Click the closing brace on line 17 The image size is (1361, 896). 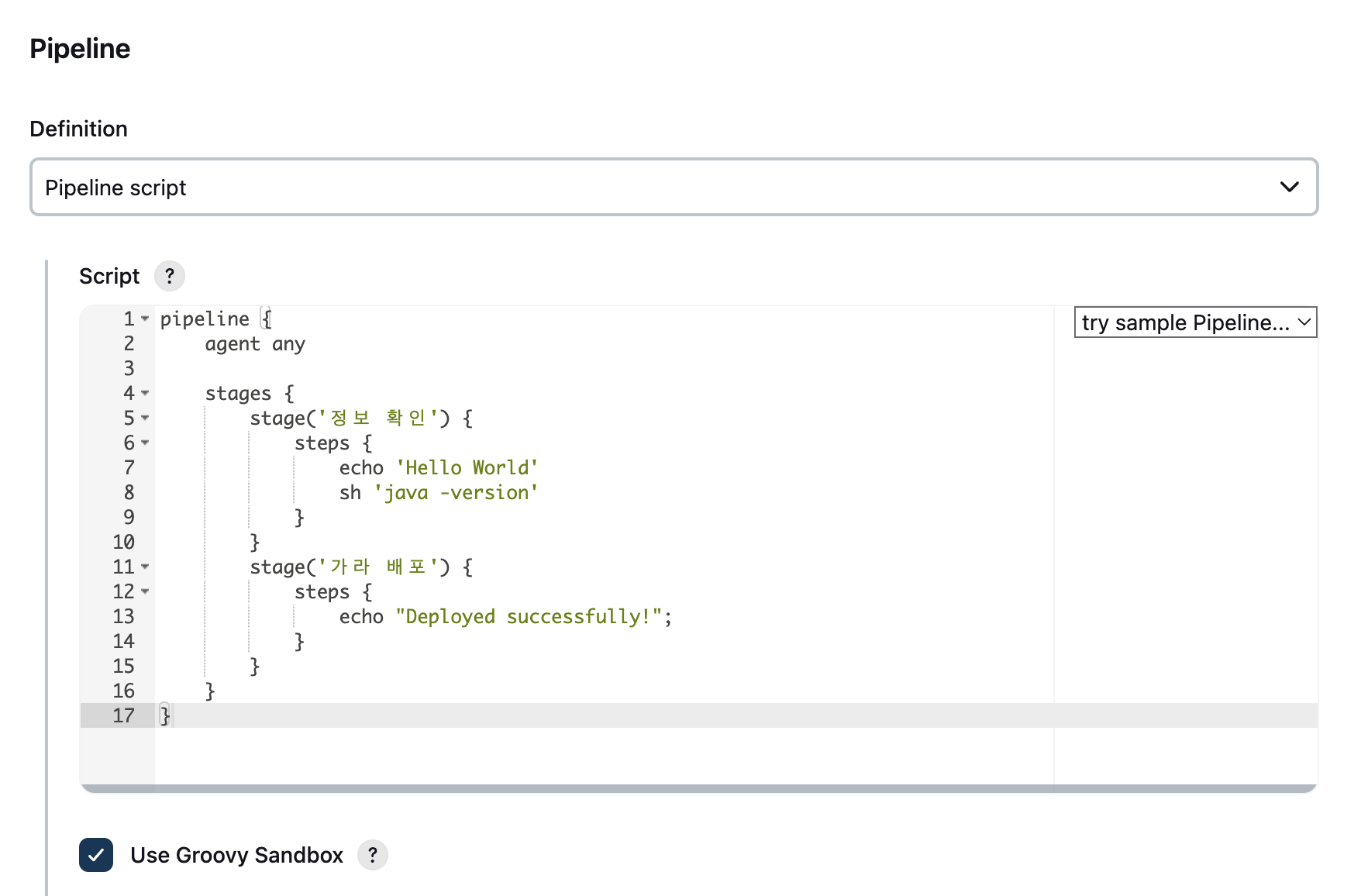click(x=165, y=715)
